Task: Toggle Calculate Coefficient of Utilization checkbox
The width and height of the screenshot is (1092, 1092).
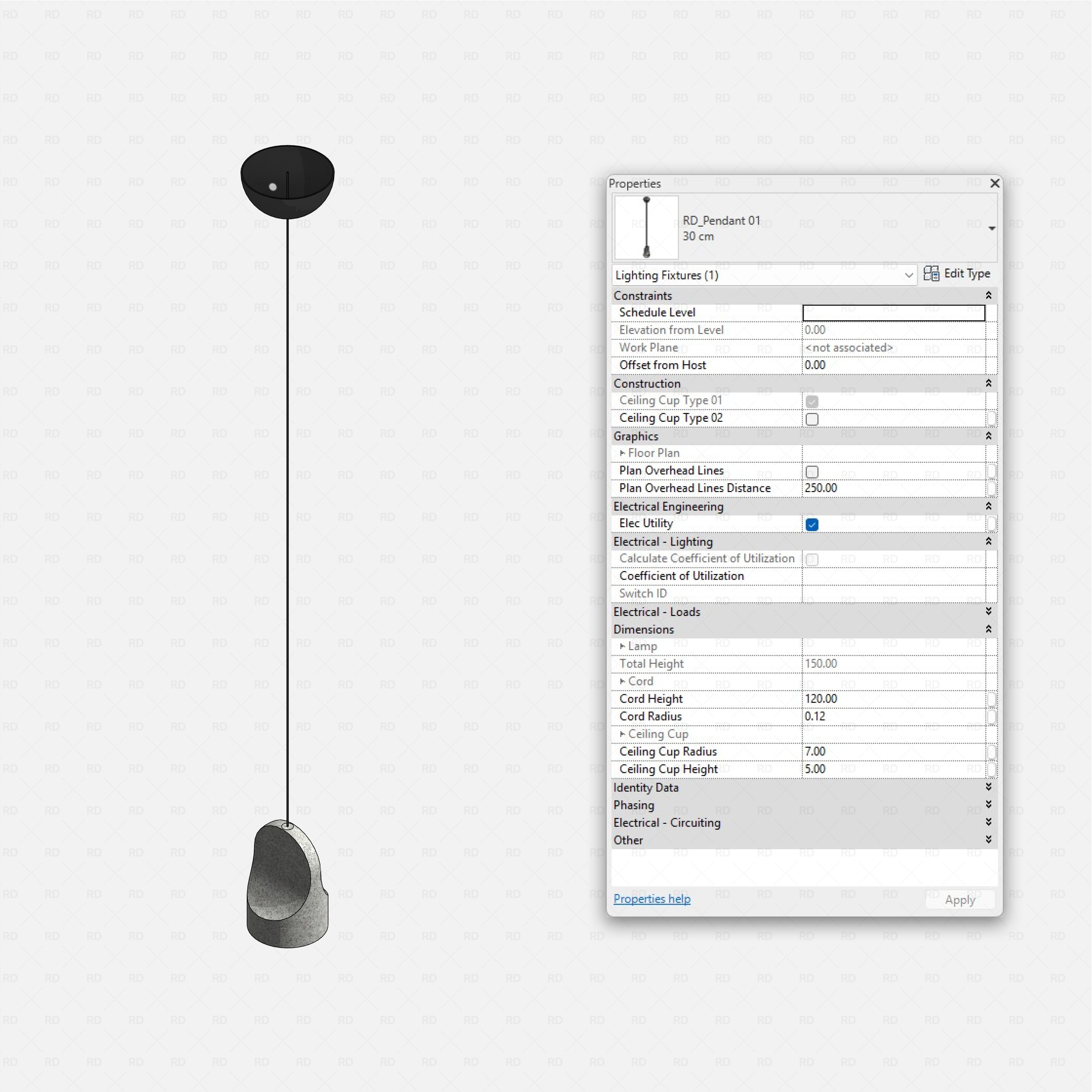Action: 811,560
